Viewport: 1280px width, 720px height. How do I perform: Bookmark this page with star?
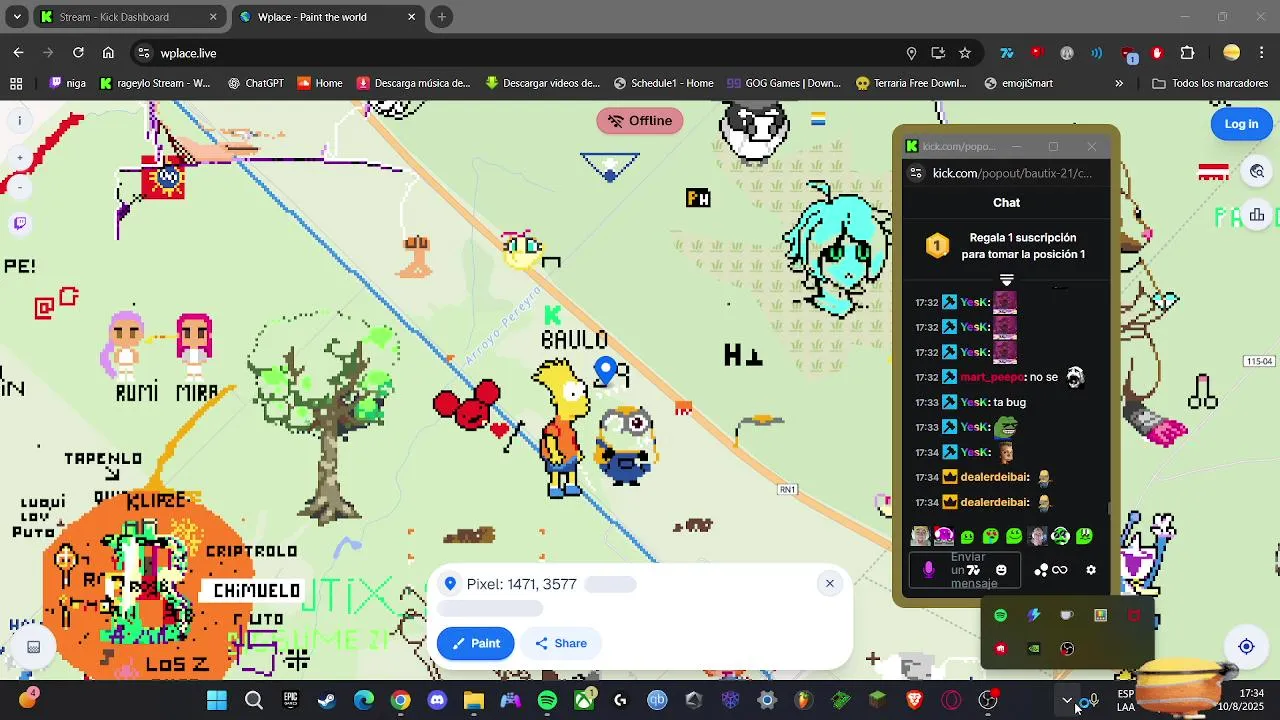point(965,53)
